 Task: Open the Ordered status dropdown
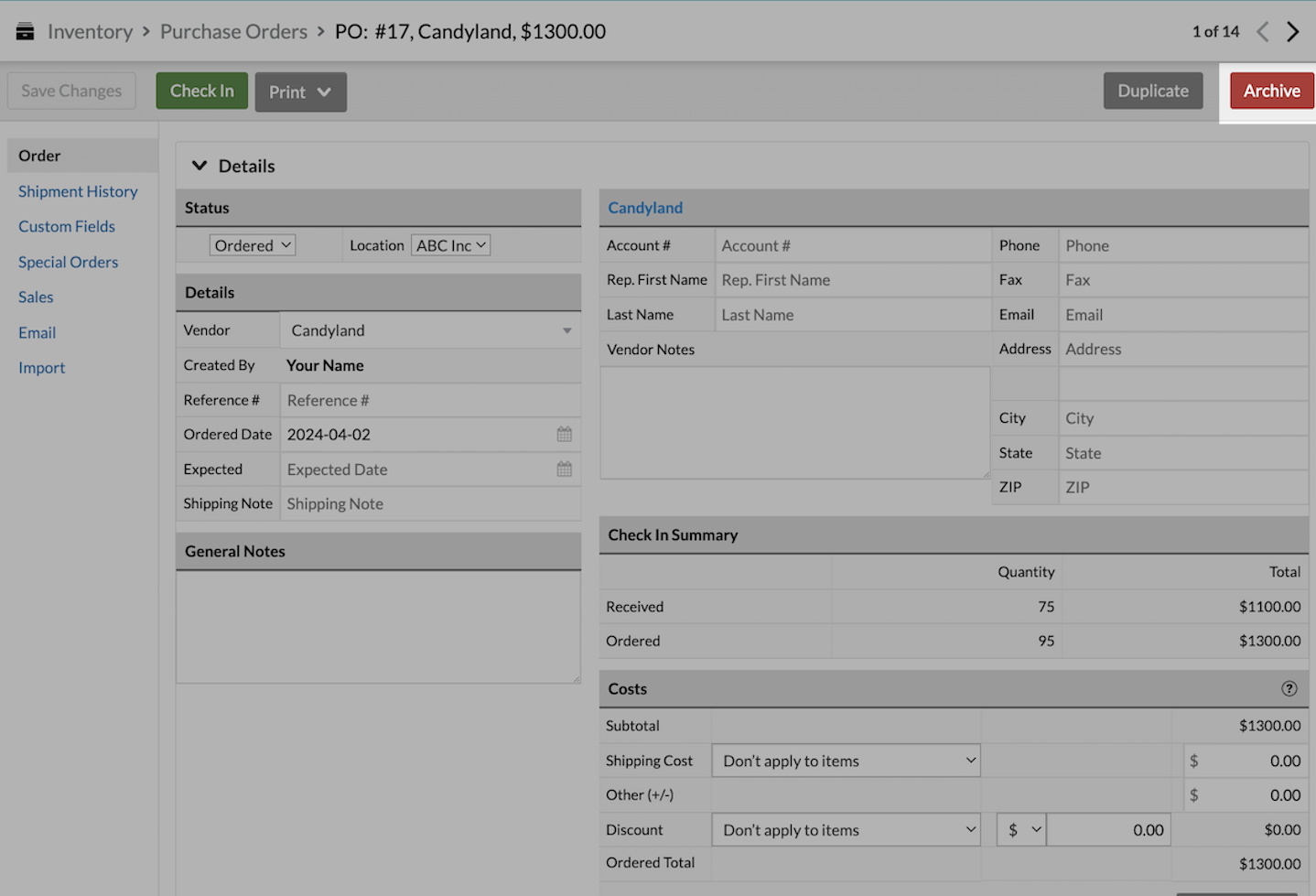(253, 245)
